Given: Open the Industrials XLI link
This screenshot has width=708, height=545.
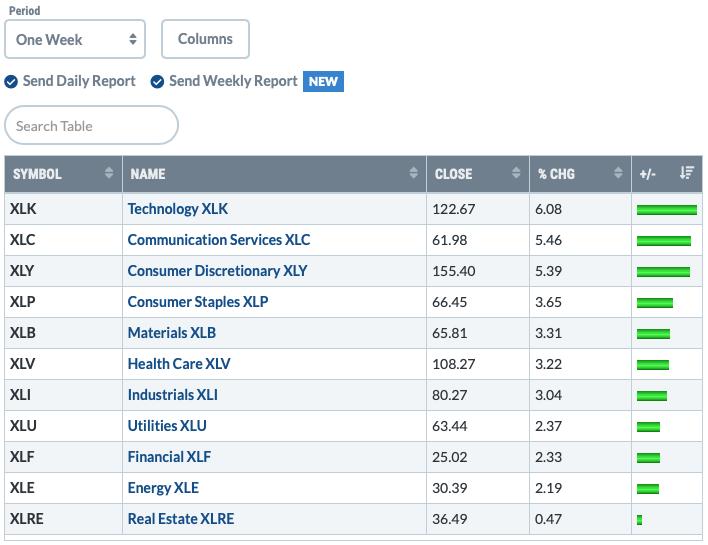Looking at the screenshot, I should [172, 395].
